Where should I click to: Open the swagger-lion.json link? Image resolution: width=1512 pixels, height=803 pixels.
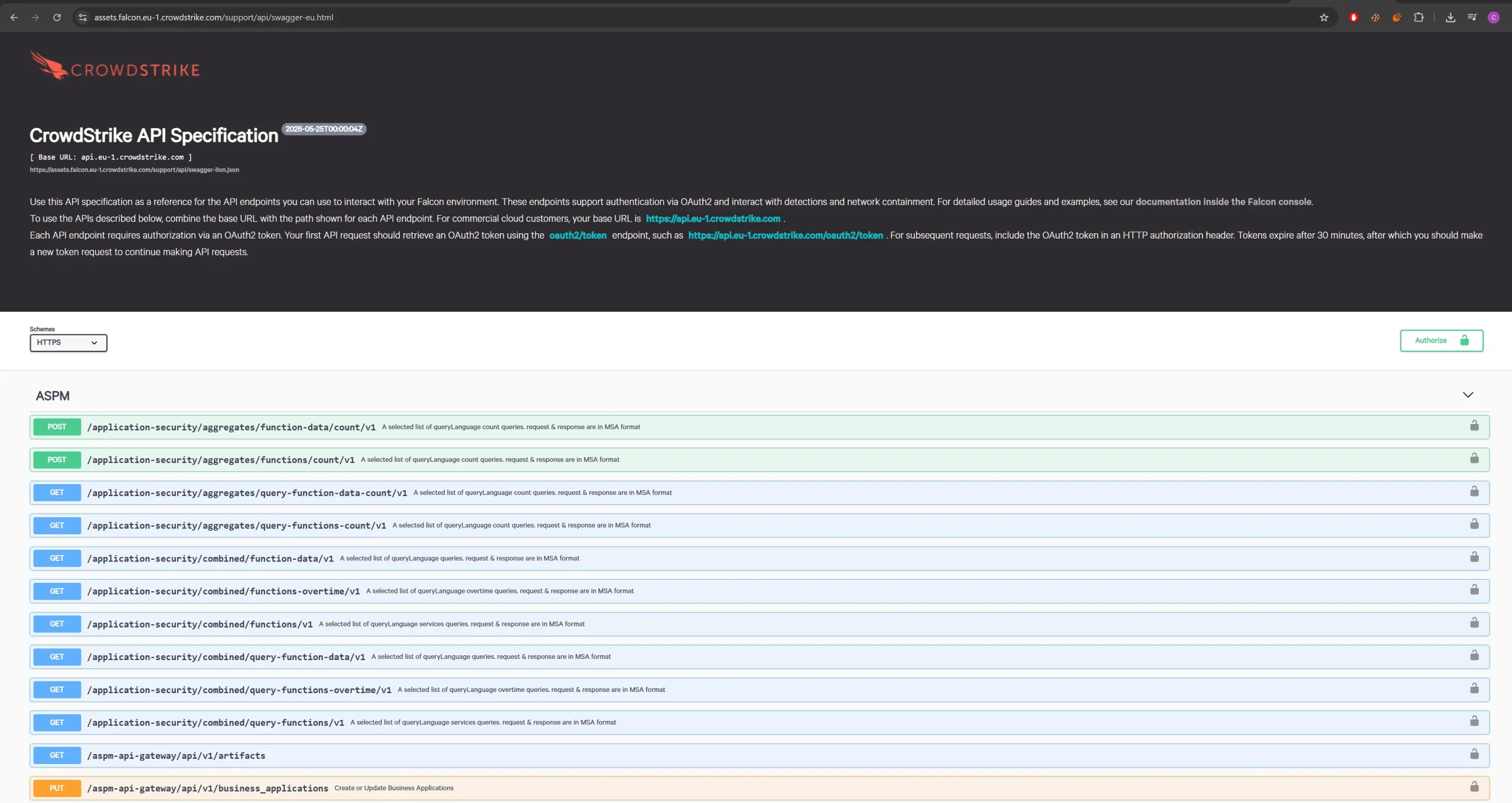[135, 170]
